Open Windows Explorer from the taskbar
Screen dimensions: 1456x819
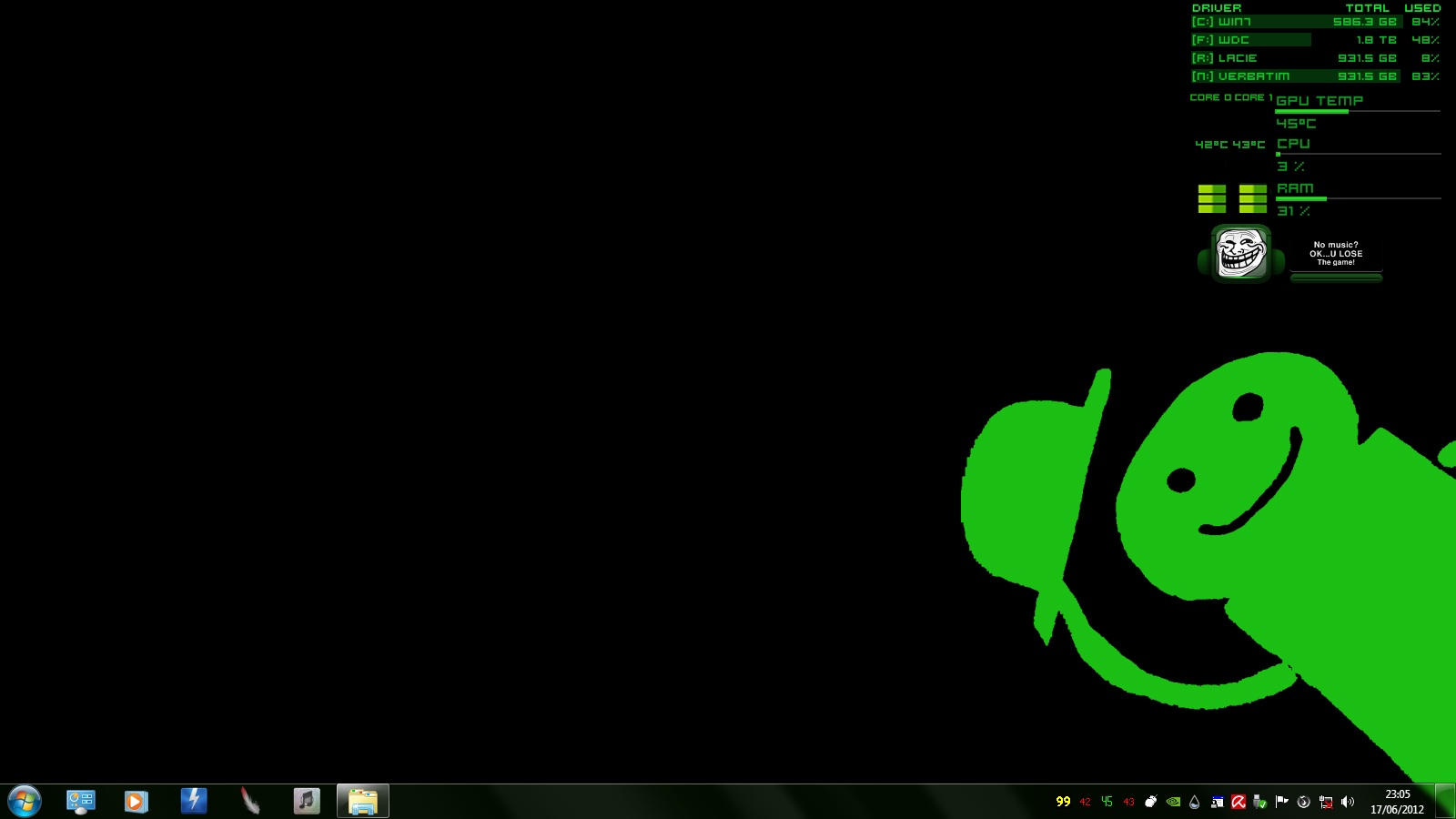[x=364, y=801]
